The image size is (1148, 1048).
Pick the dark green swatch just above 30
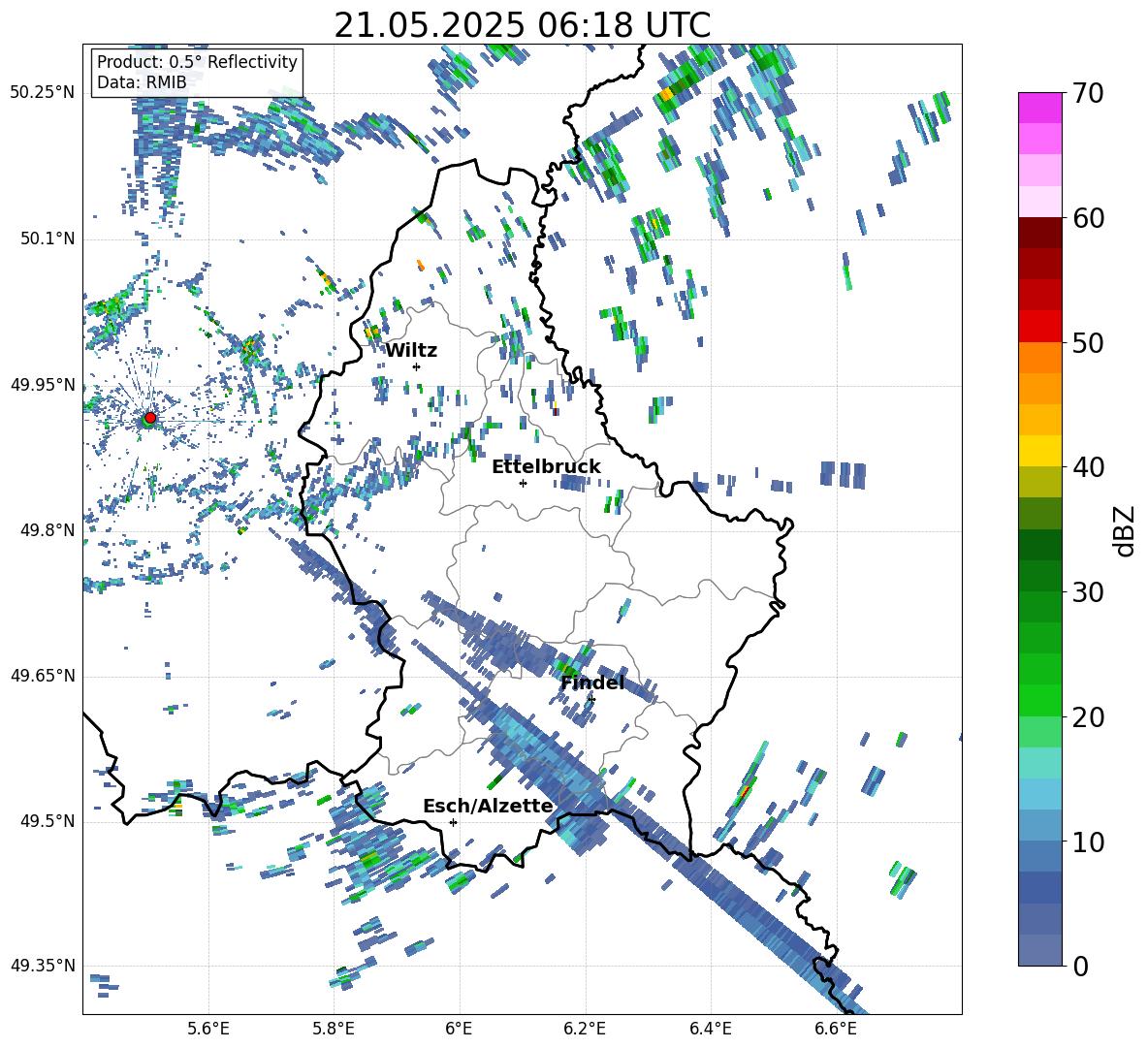(1039, 575)
